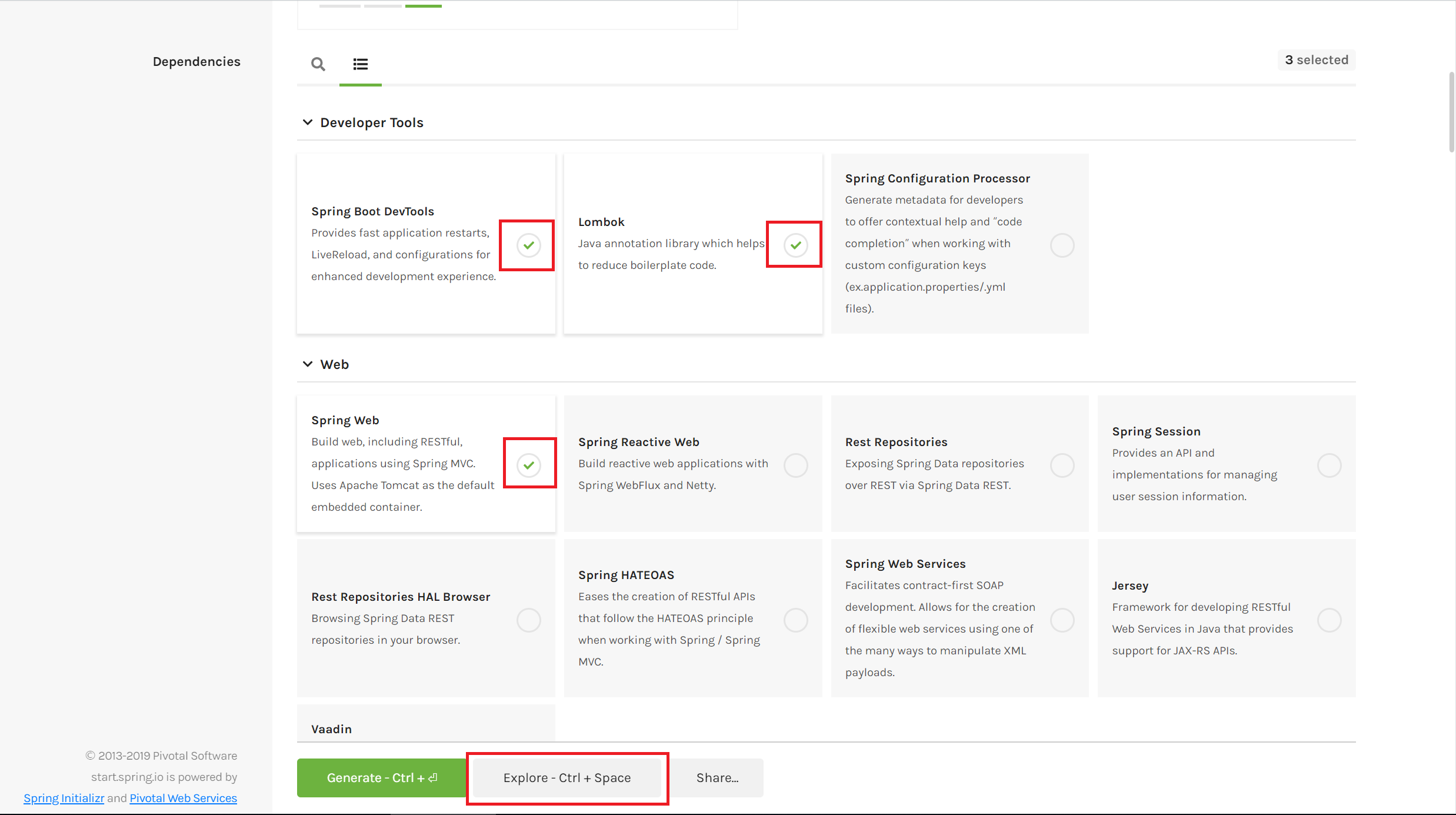Add the Jersey dependency
The height and width of the screenshot is (815, 1456).
click(x=1329, y=620)
